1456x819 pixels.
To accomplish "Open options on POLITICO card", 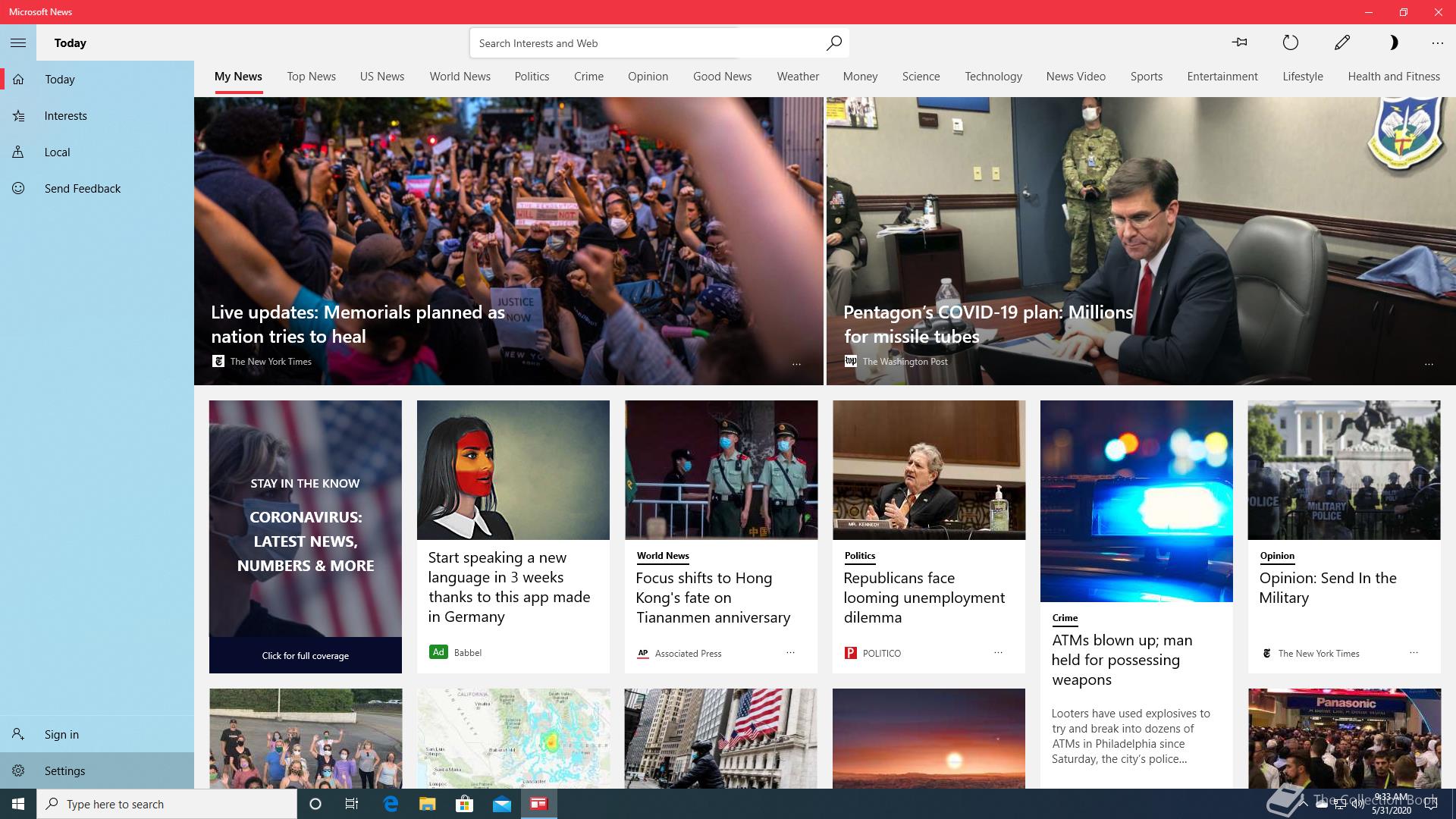I will pyautogui.click(x=998, y=653).
